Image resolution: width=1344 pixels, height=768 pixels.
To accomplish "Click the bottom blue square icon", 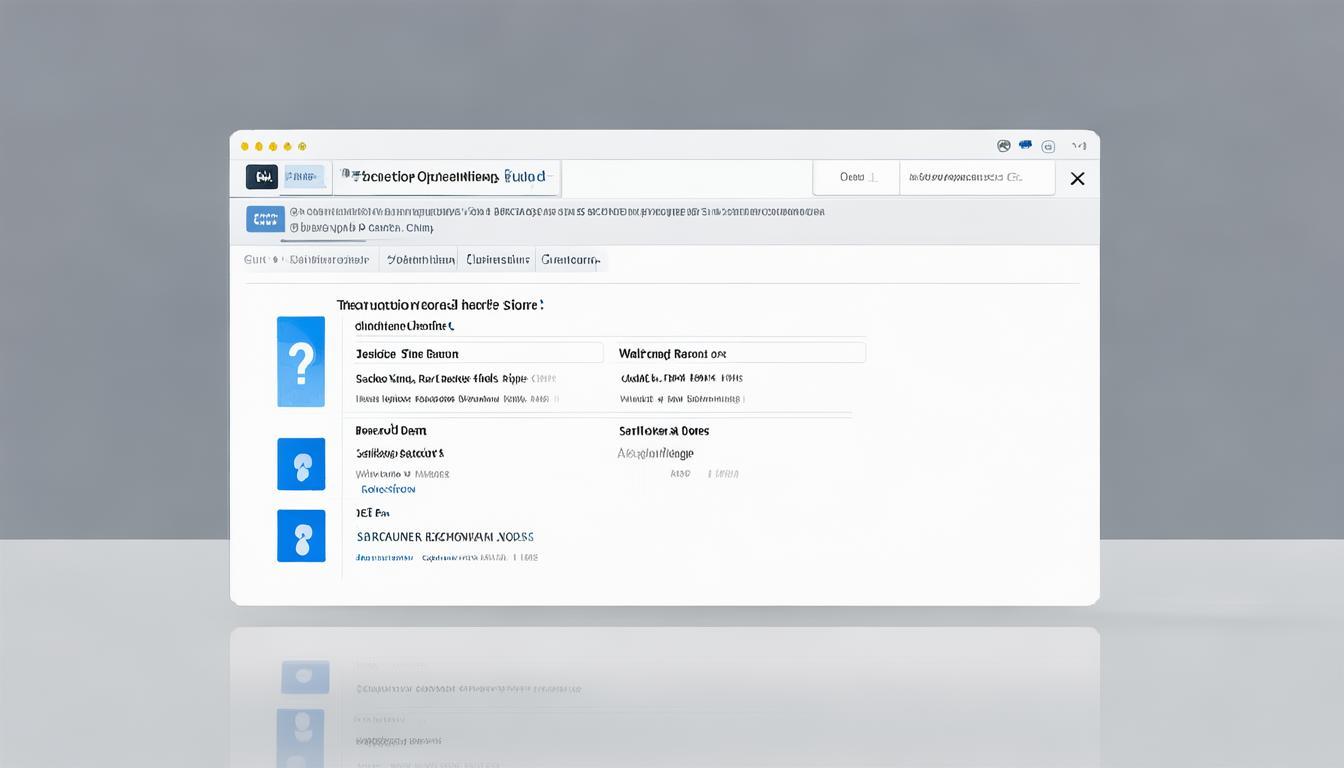I will click(301, 536).
